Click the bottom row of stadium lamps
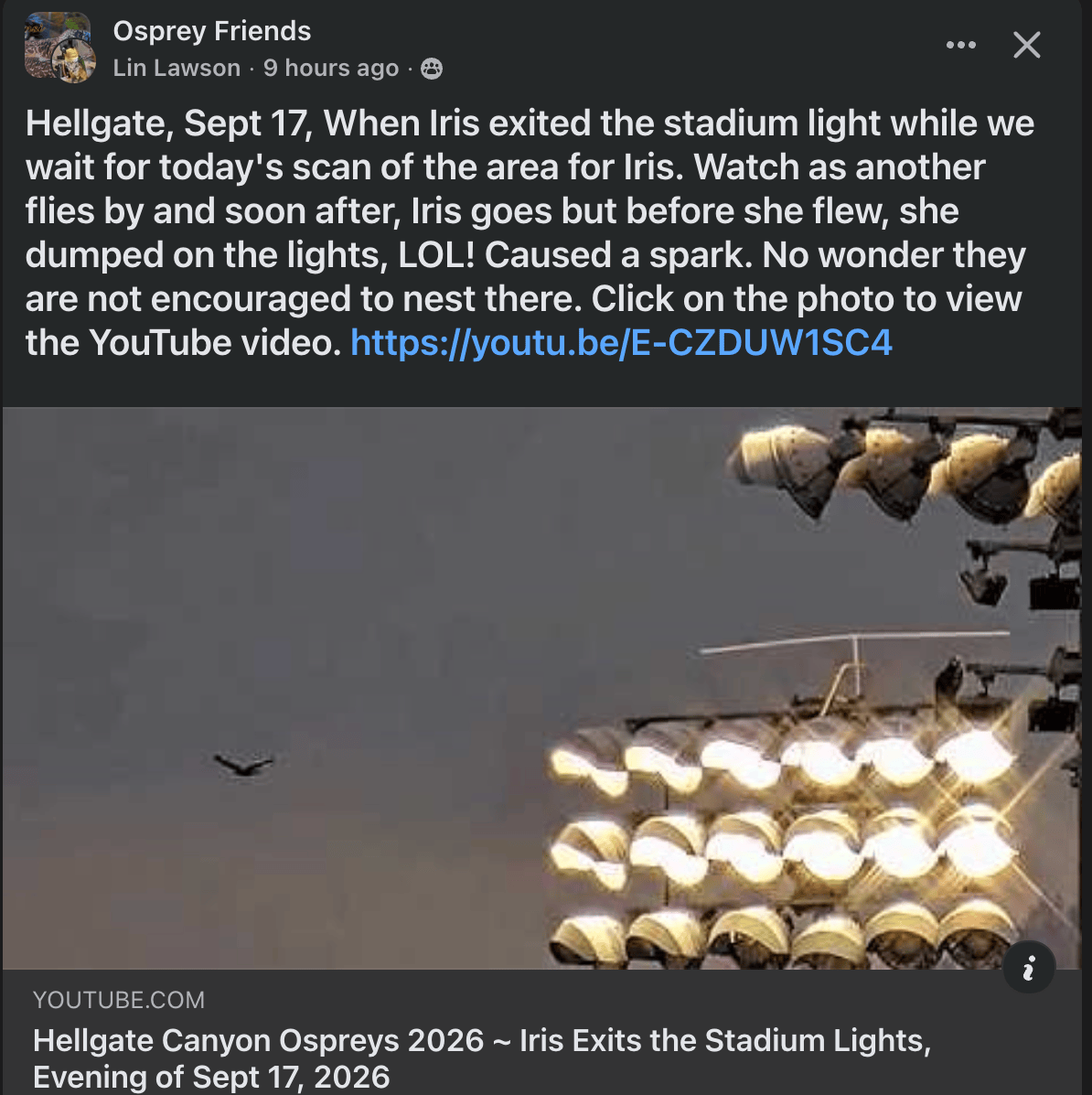The height and width of the screenshot is (1095, 1092). coord(782,932)
